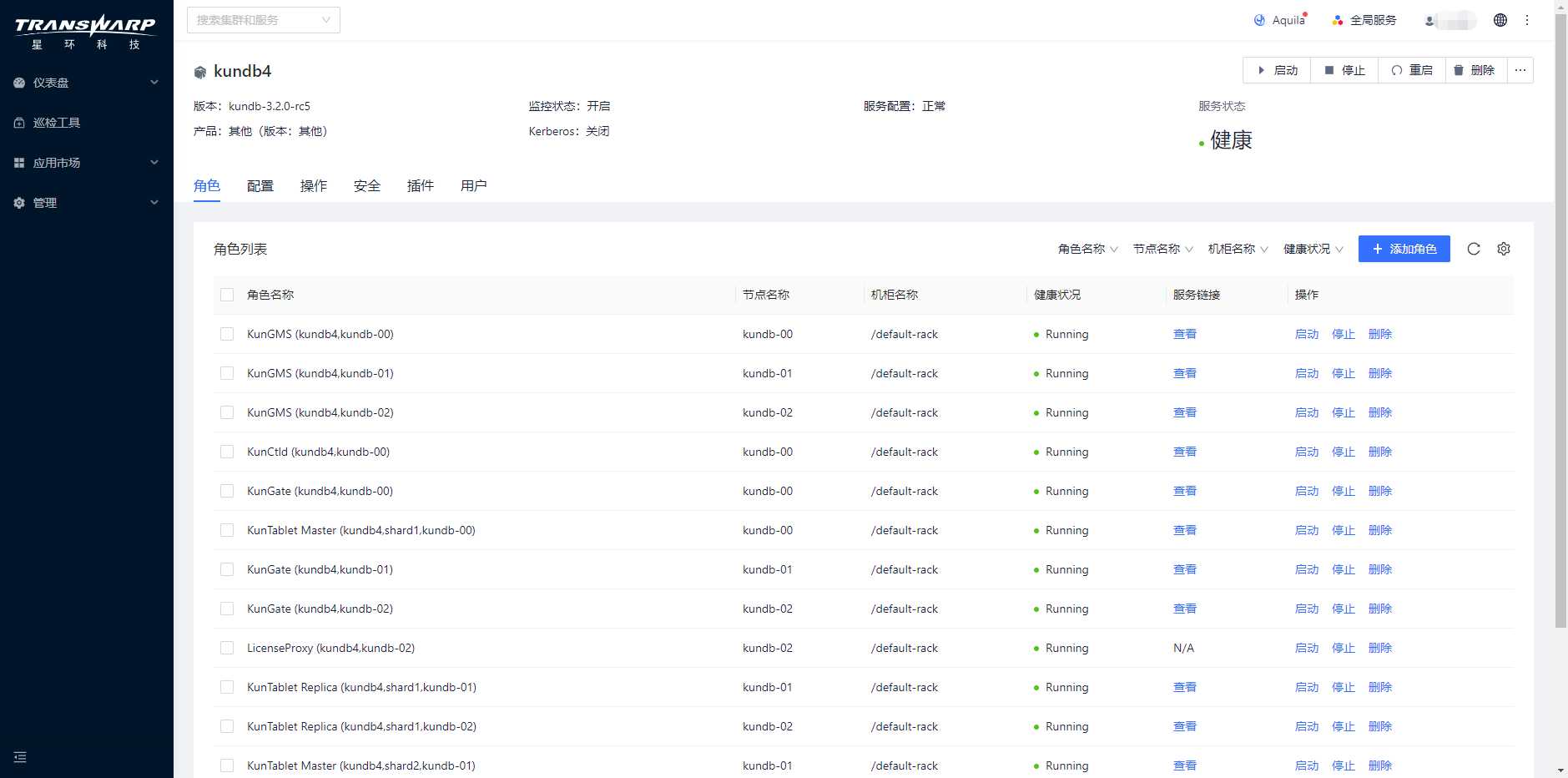Screen dimensions: 1568x778
Task: Click the cluster search input field
Action: [x=259, y=19]
